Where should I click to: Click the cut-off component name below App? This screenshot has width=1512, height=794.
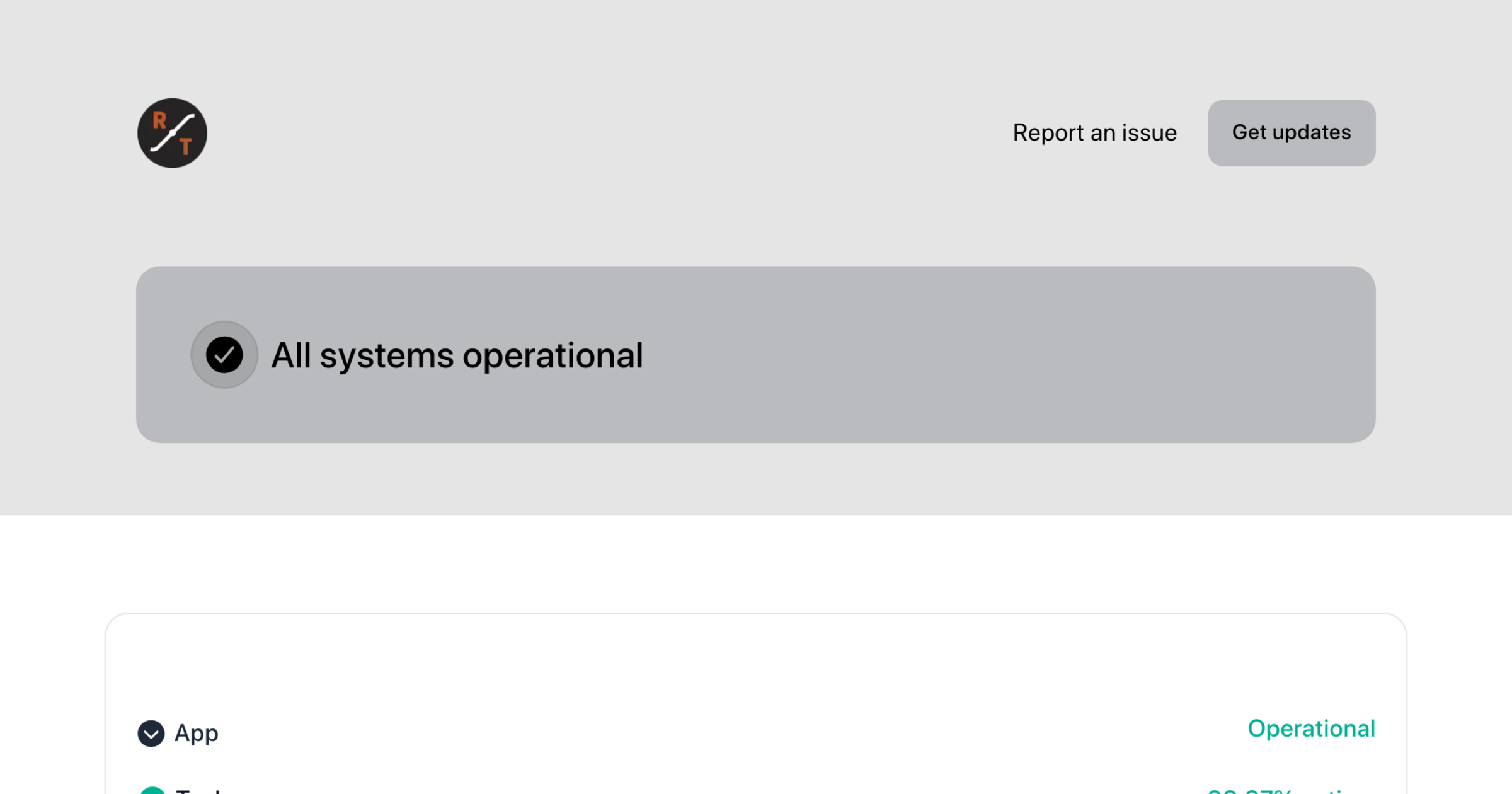(198, 790)
